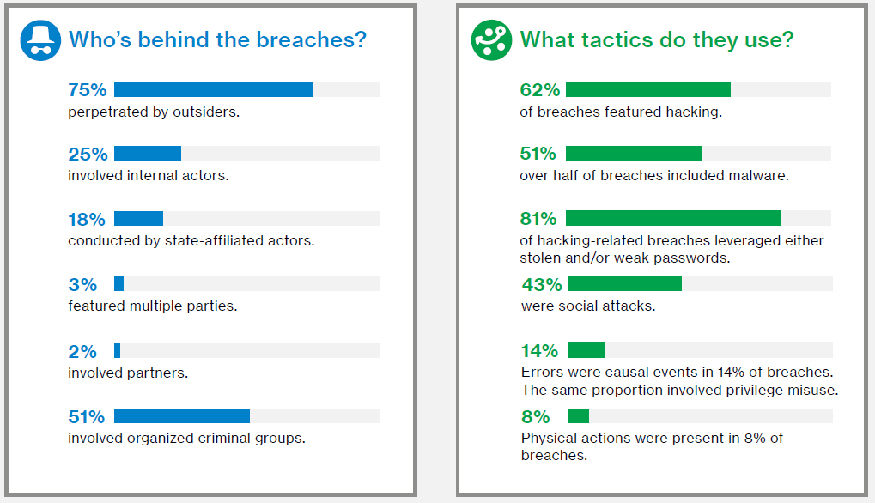Click the "were social attacks" caption

[x=588, y=306]
